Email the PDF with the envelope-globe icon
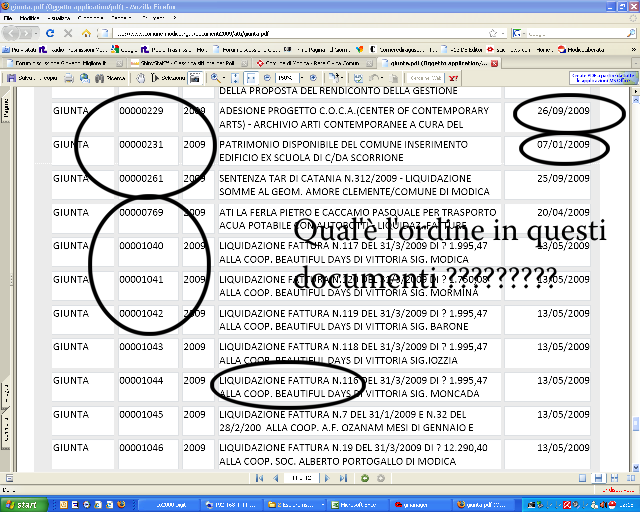The width and height of the screenshot is (640, 512). [84, 78]
